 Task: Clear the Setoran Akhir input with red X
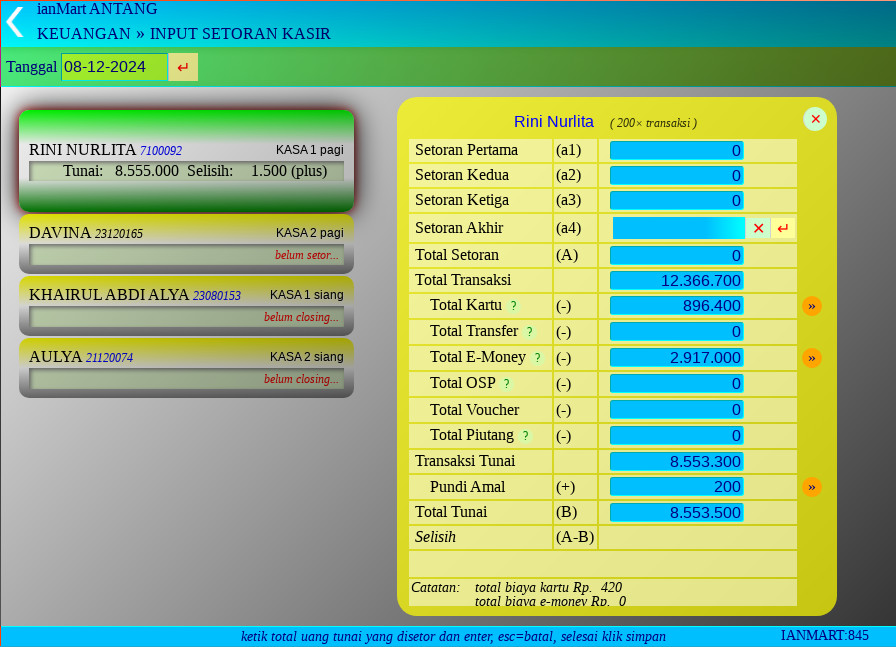[758, 228]
